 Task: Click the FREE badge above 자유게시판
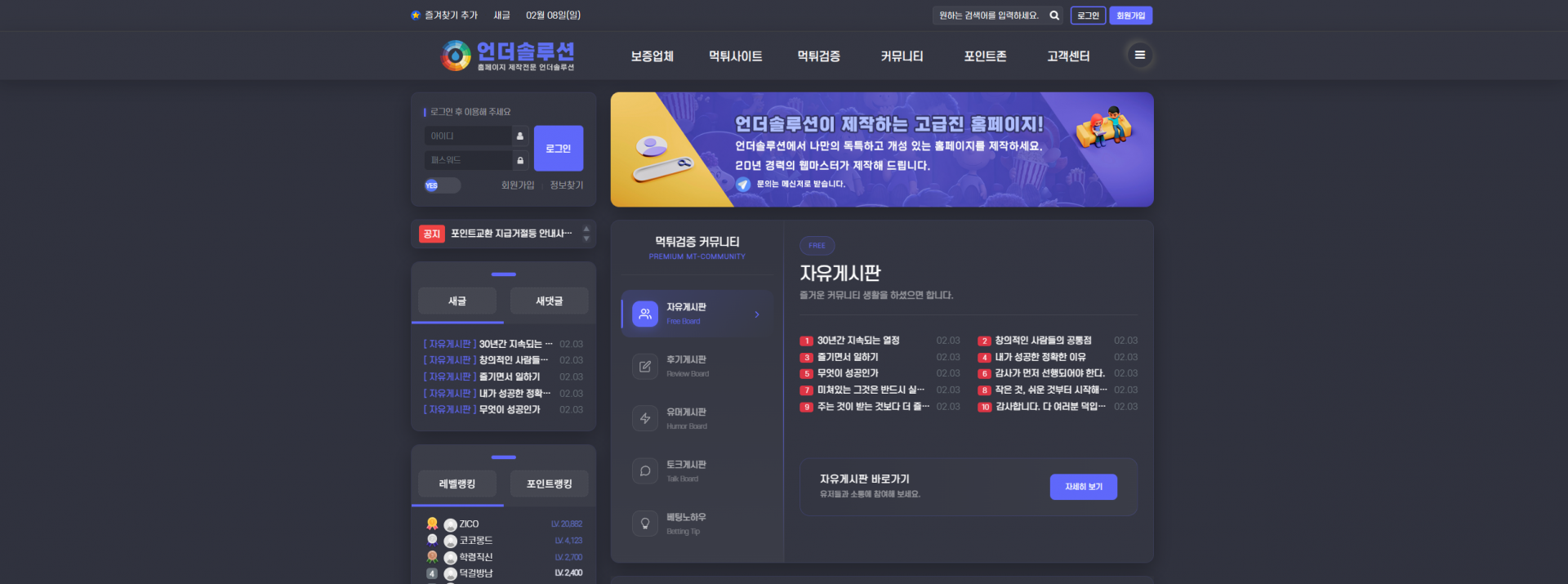tap(817, 245)
